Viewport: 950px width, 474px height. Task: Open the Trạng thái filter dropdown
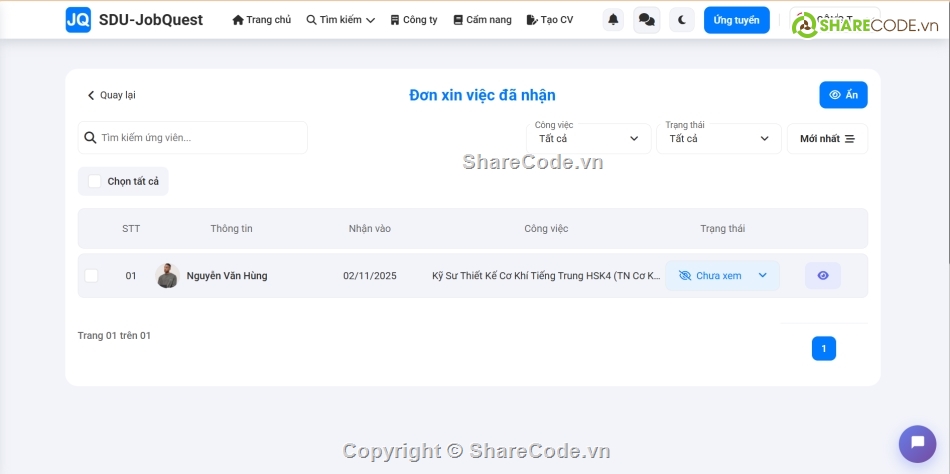[719, 138]
